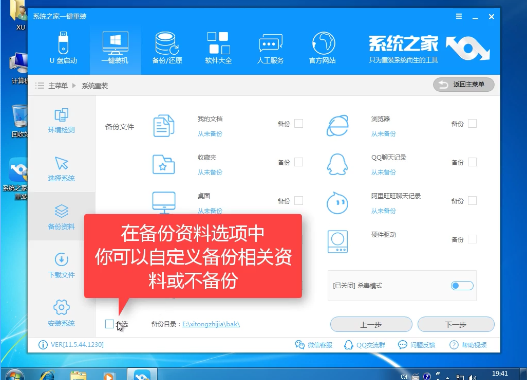Click 系统重装 in the breadcrumb
The width and height of the screenshot is (527, 380).
click(x=95, y=86)
